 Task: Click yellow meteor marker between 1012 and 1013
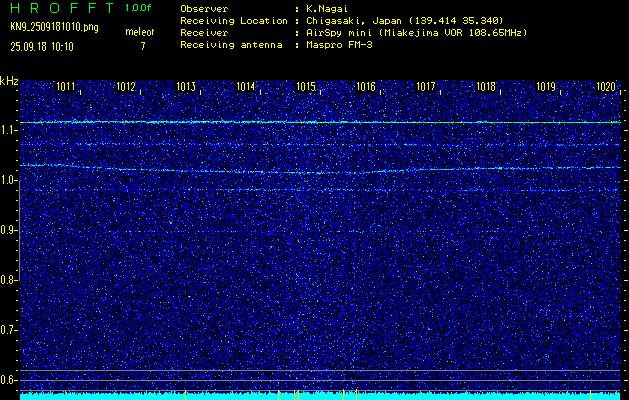185,395
